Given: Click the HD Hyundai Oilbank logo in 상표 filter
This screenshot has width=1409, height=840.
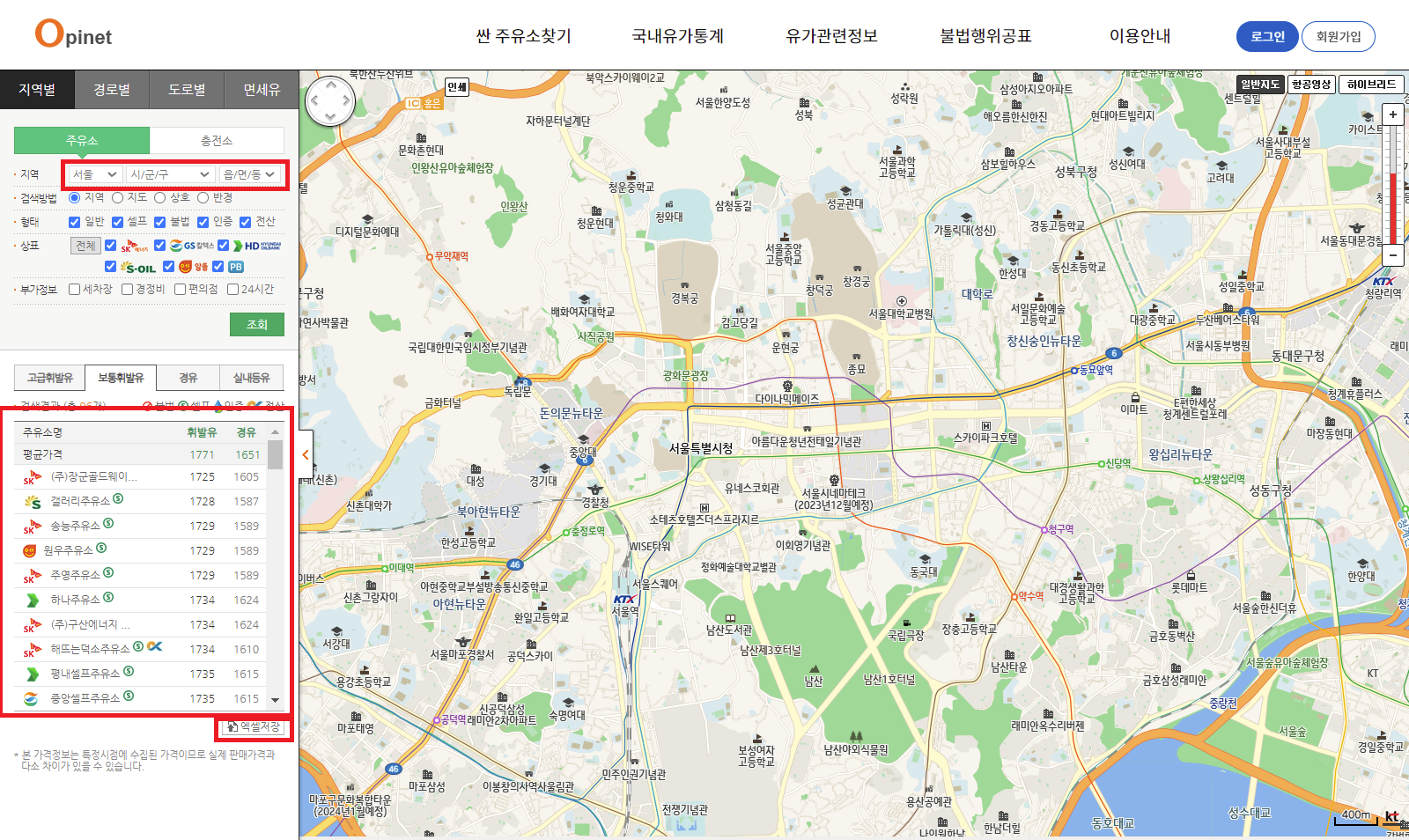Looking at the screenshot, I should [x=257, y=246].
